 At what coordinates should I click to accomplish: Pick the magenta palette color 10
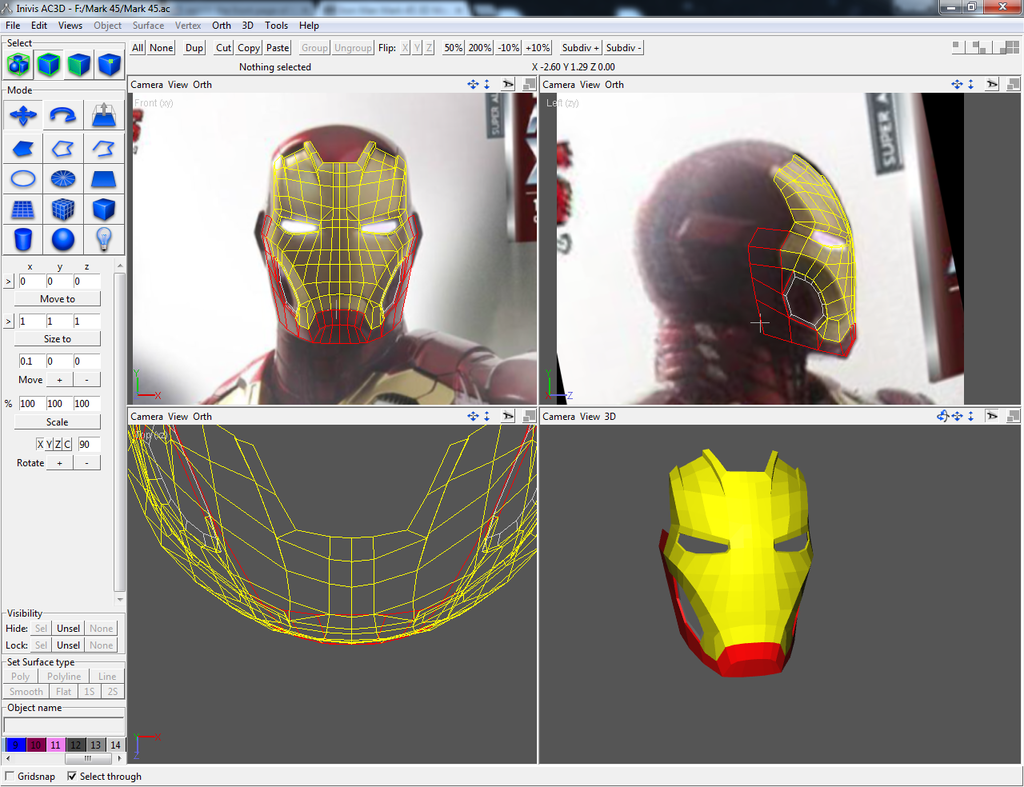36,745
